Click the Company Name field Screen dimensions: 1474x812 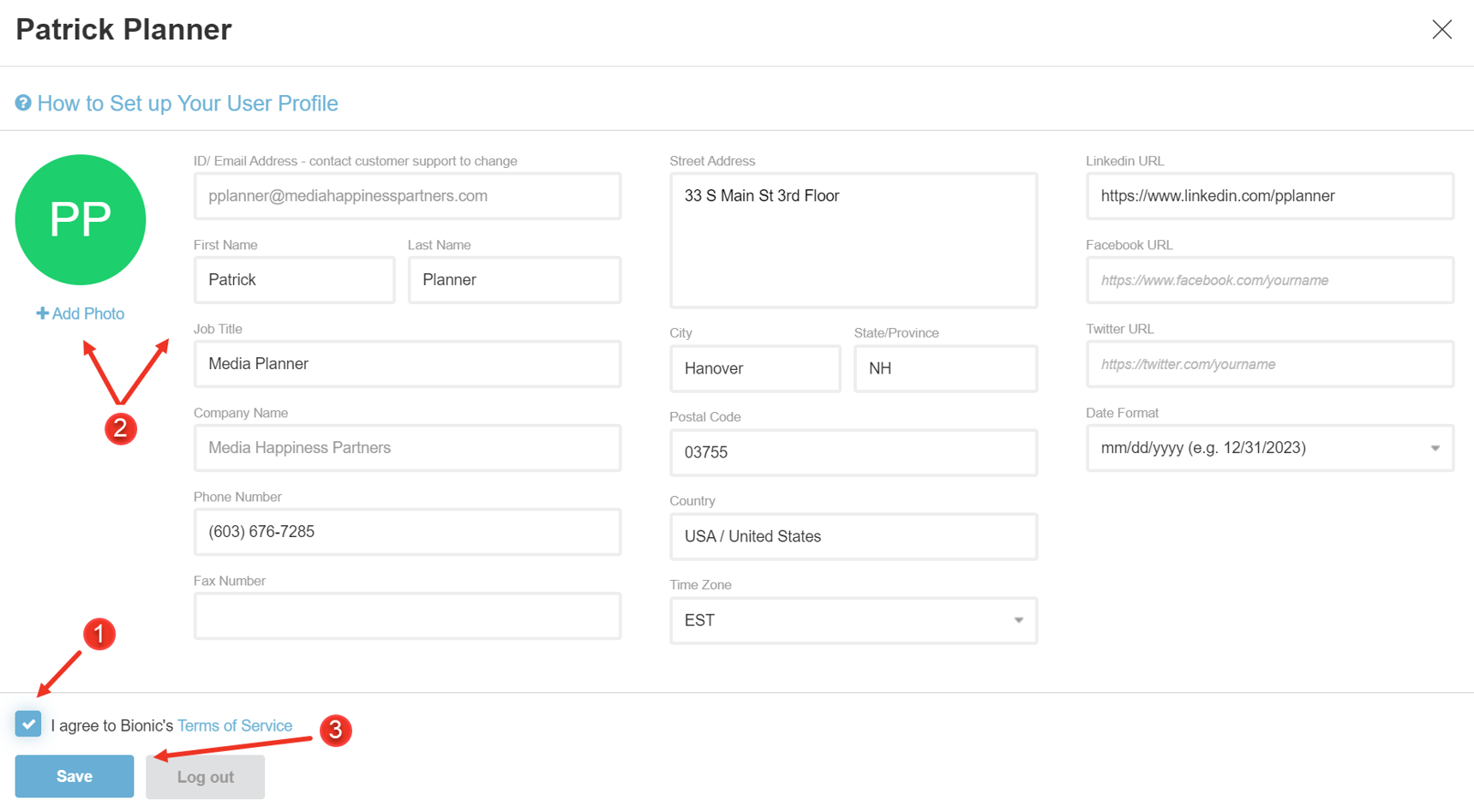pyautogui.click(x=407, y=448)
